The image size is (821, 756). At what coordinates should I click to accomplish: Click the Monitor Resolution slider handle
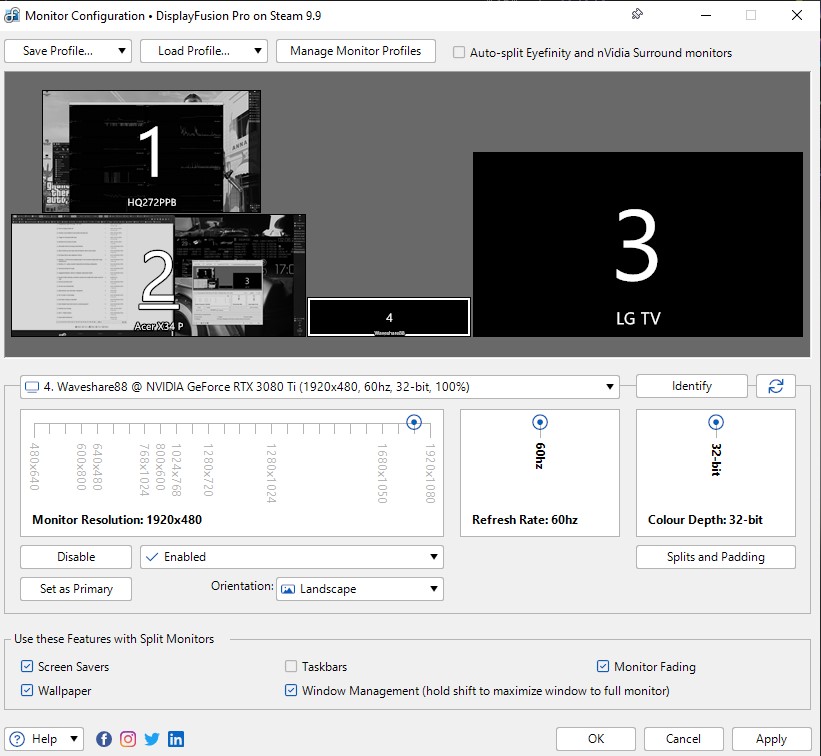414,423
